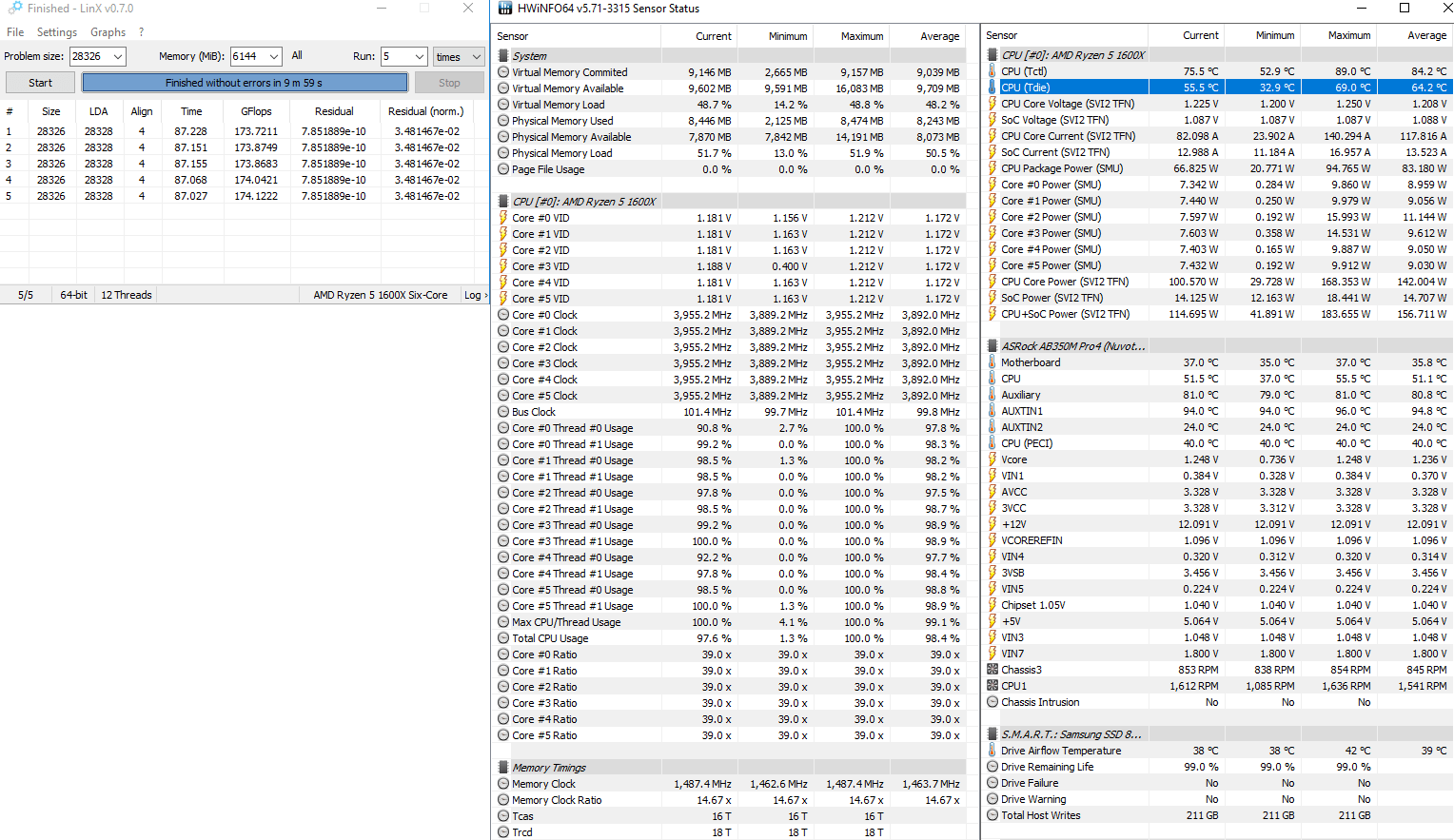The width and height of the screenshot is (1454, 840).
Task: Click the Residual (norm.) column header
Action: tap(425, 111)
